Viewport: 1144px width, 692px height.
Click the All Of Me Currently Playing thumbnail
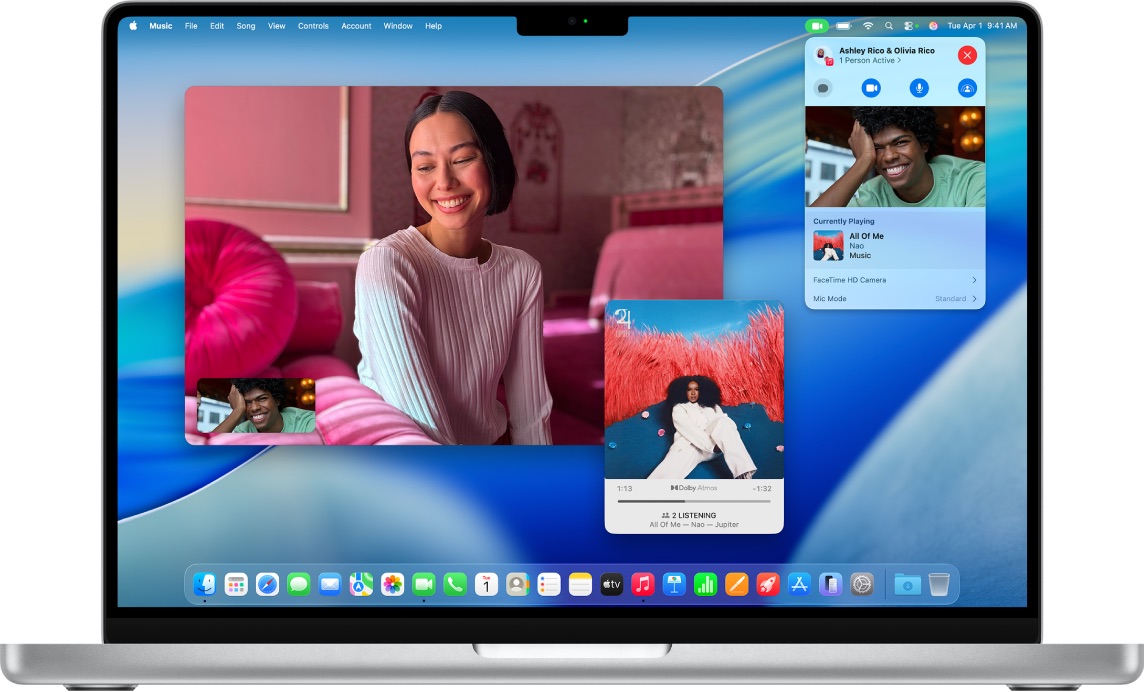coord(828,245)
